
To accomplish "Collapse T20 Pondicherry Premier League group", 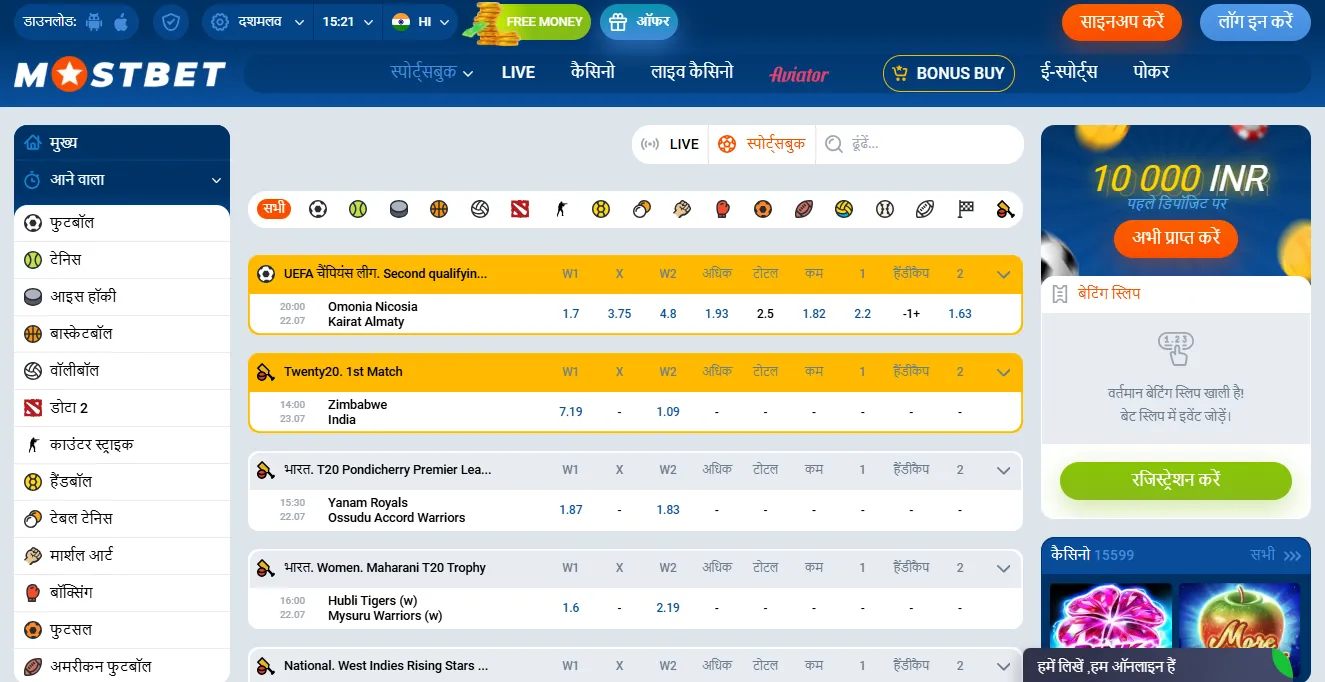I will [1004, 470].
